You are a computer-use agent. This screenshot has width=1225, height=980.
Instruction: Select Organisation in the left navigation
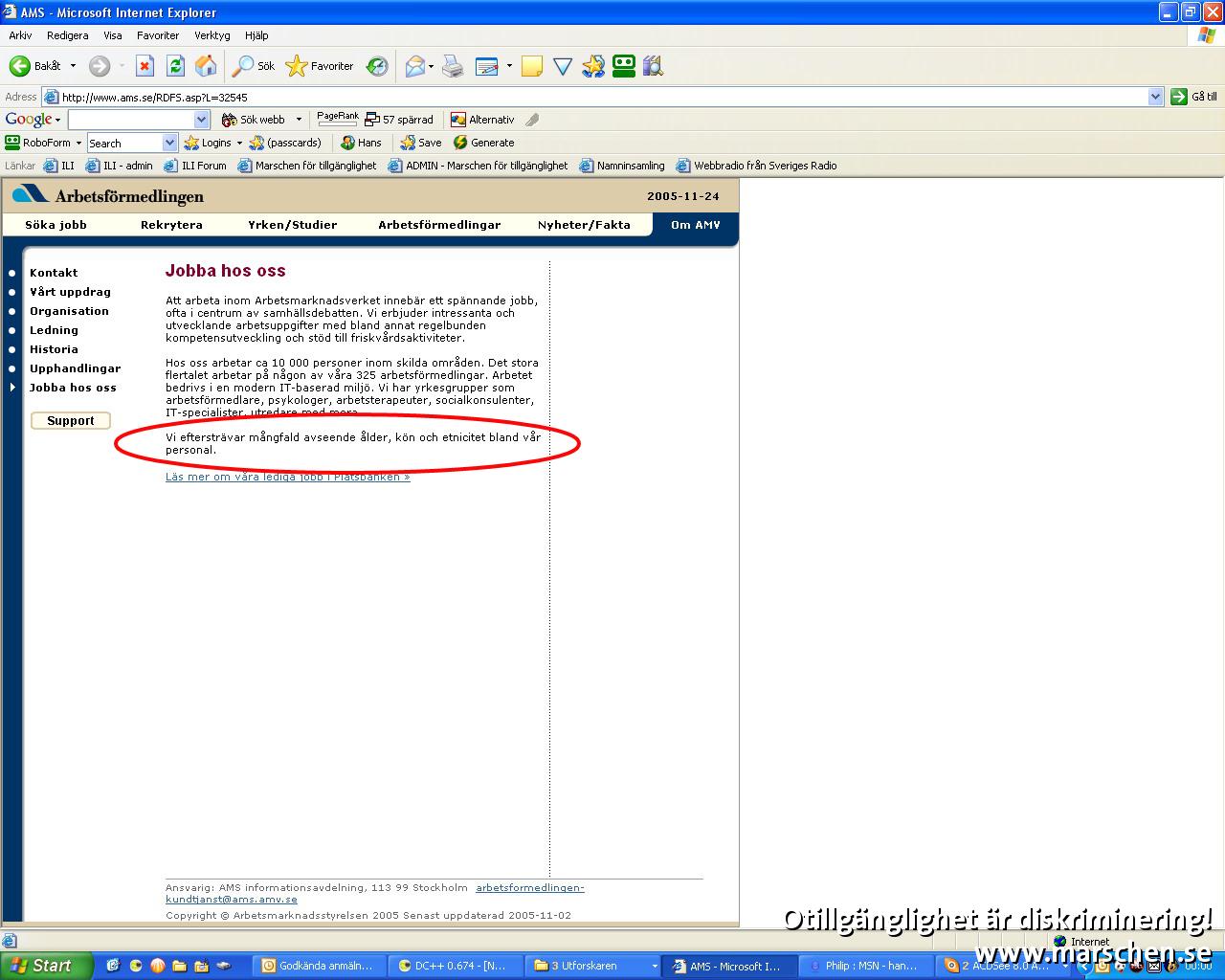[69, 311]
